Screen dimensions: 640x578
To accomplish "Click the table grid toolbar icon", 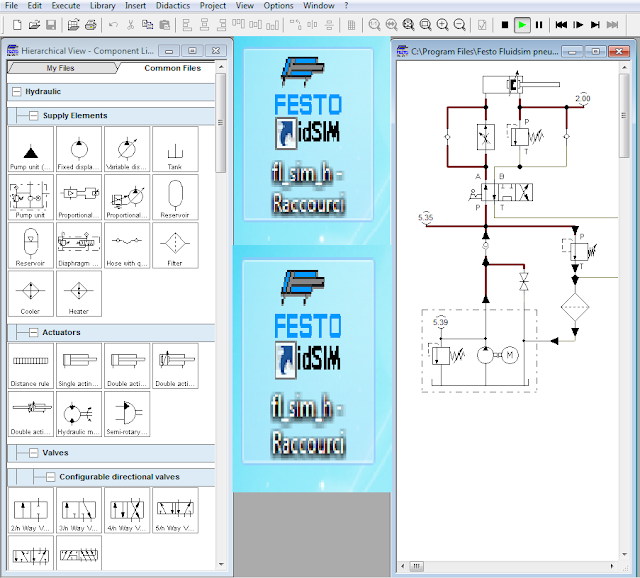I will (351, 25).
